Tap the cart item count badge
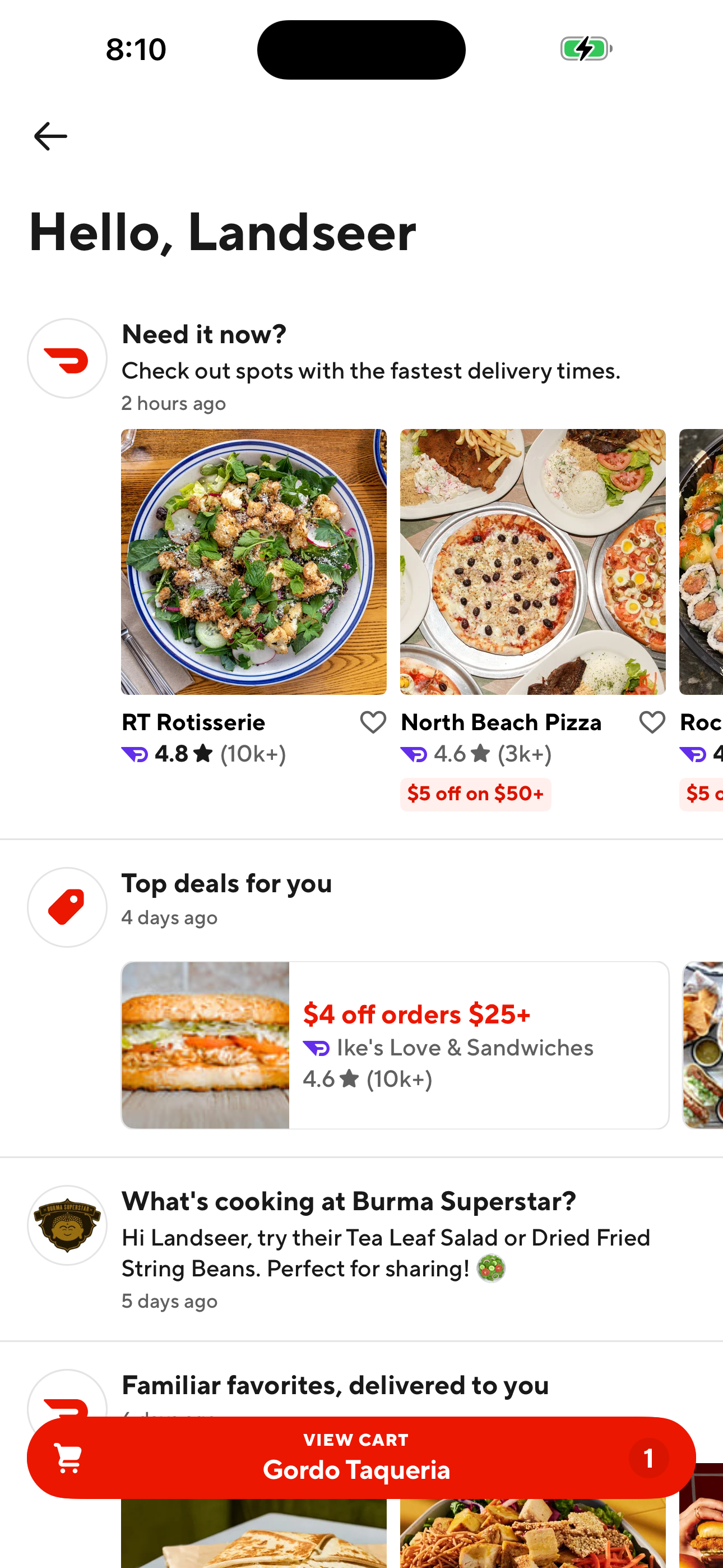 click(x=648, y=1458)
